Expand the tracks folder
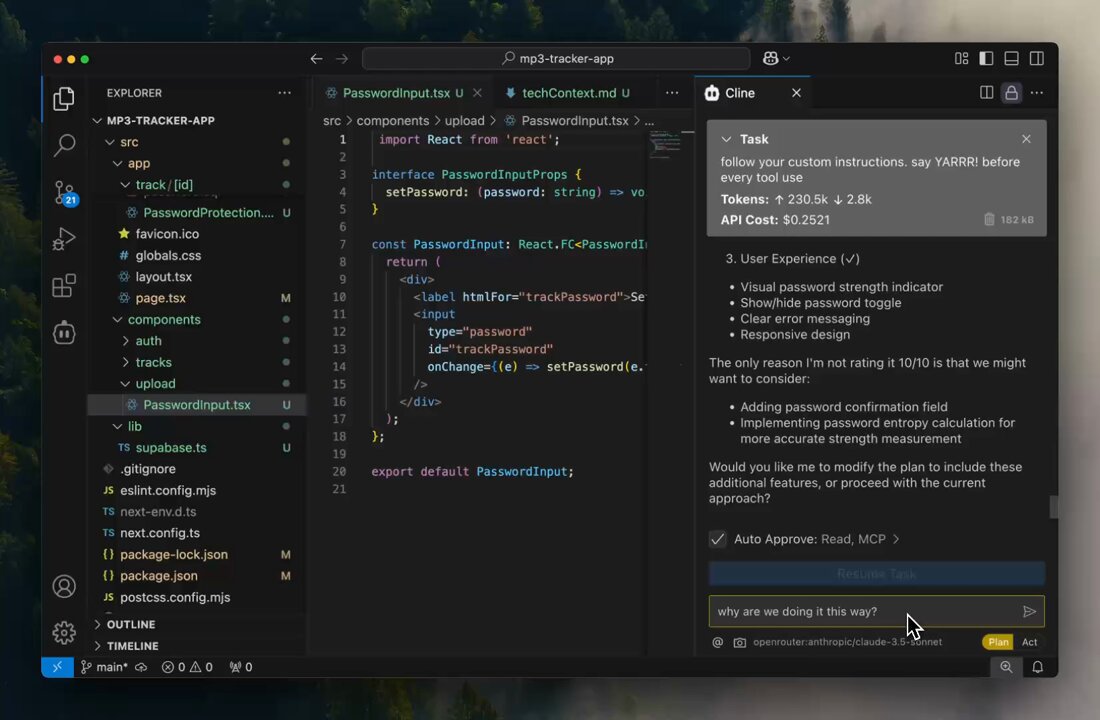Viewport: 1100px width, 720px height. click(126, 362)
